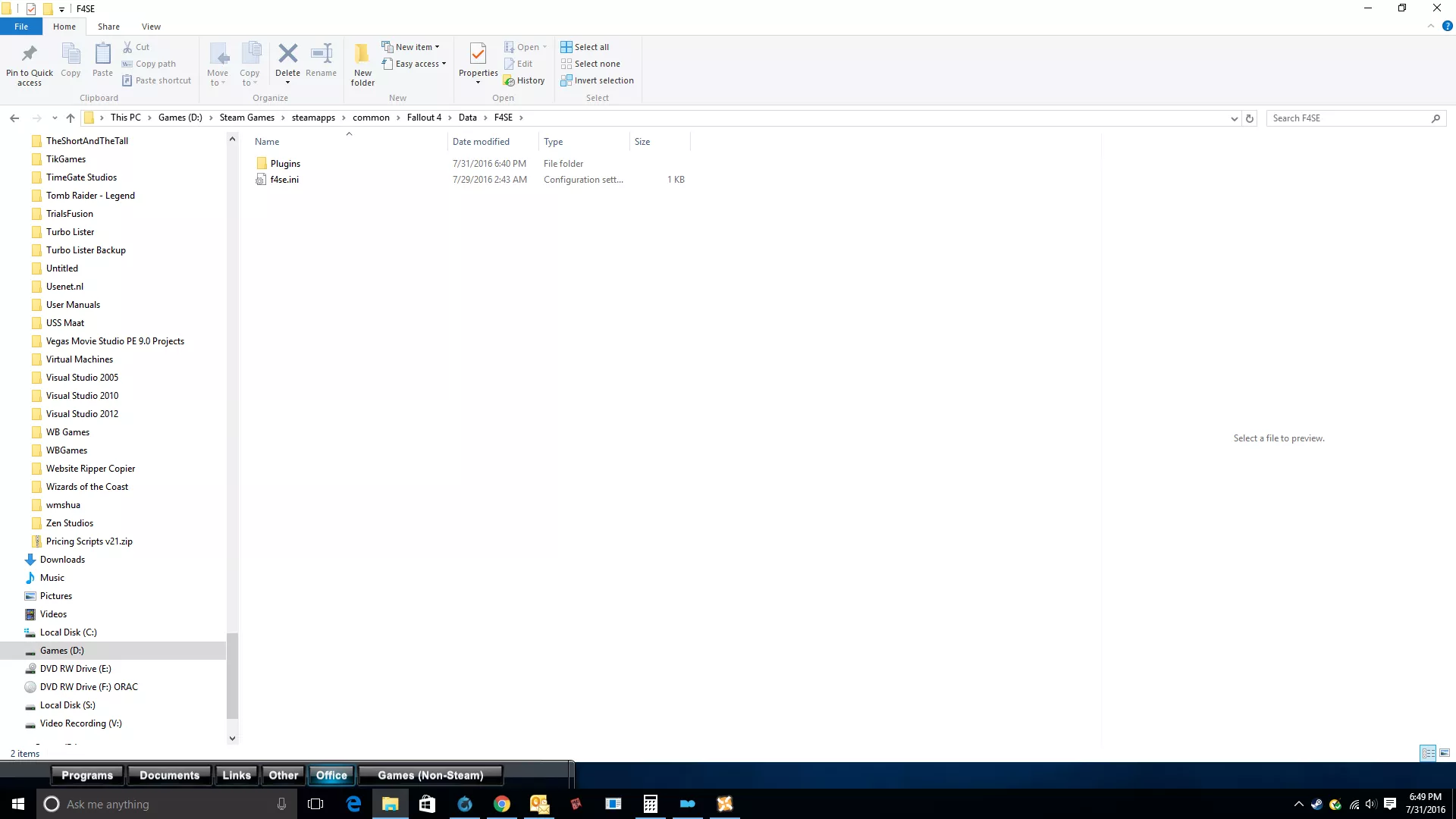This screenshot has height=819, width=1456.
Task: Open Windows Store from the taskbar
Action: [x=428, y=804]
